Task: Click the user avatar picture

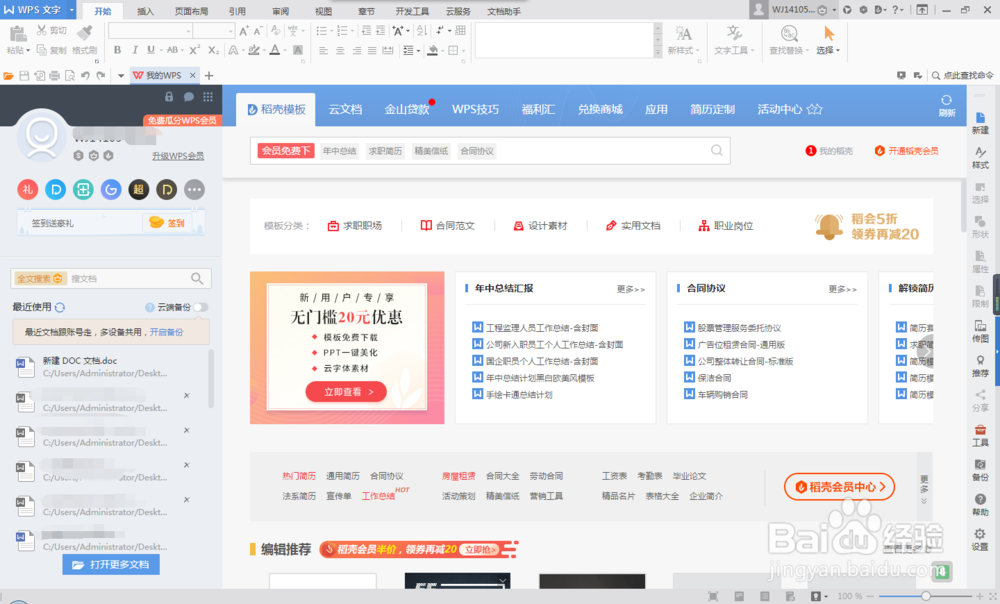Action: click(x=41, y=136)
